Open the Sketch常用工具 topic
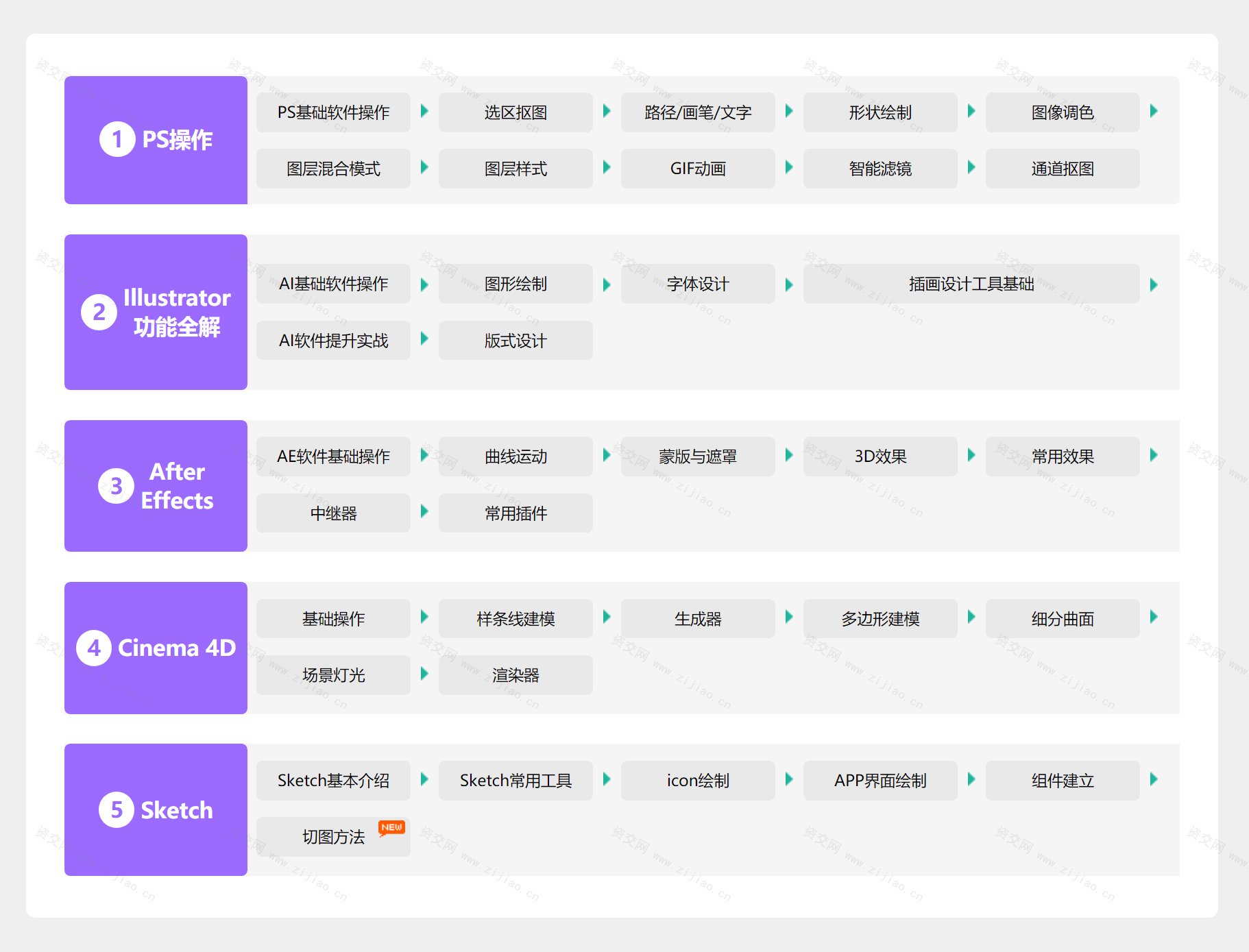The height and width of the screenshot is (952, 1249). click(x=516, y=781)
